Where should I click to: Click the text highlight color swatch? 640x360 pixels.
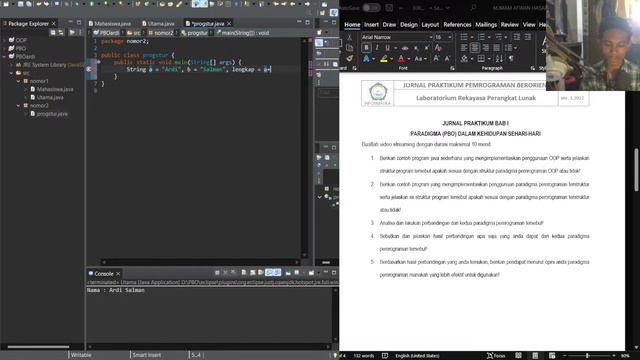(x=384, y=59)
